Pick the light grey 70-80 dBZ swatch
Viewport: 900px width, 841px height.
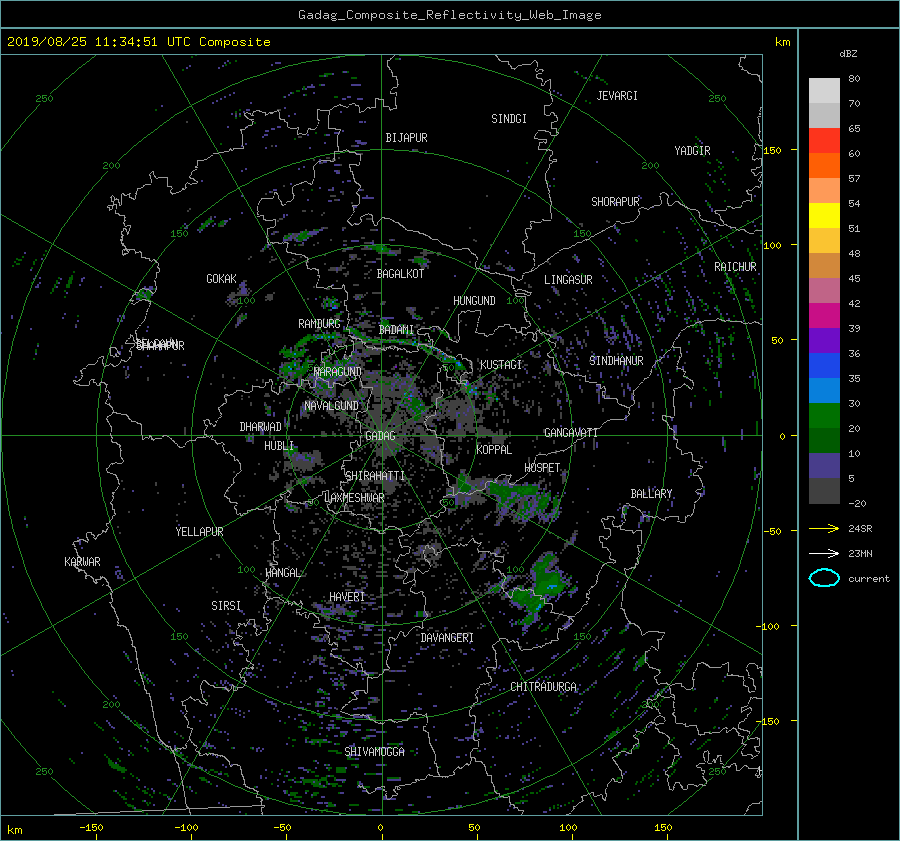coord(824,90)
